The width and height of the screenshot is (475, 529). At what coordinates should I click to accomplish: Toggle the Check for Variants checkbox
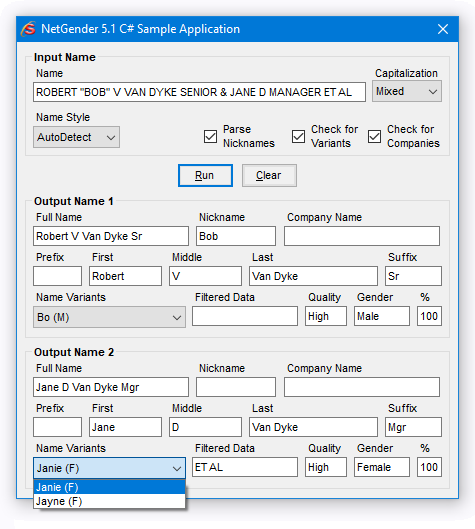298,137
